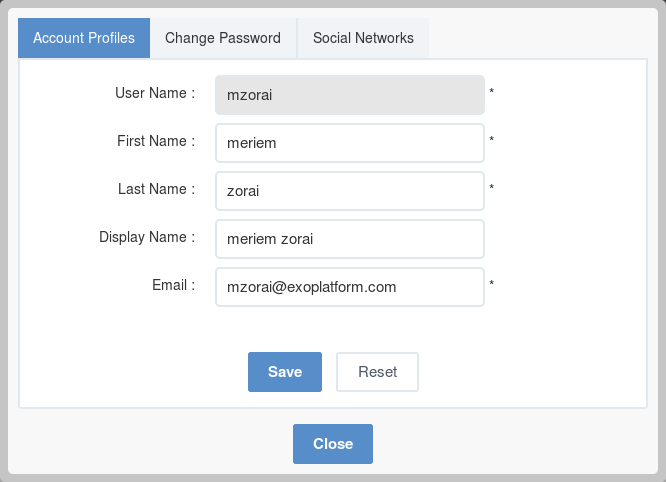Select the Email input field
The height and width of the screenshot is (482, 666).
[350, 287]
